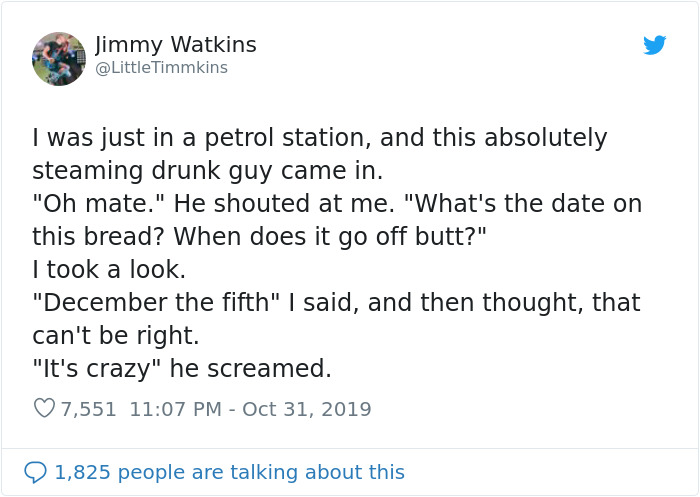This screenshot has width=700, height=497.
Task: Click the 1,825 replies number
Action: coord(81,472)
